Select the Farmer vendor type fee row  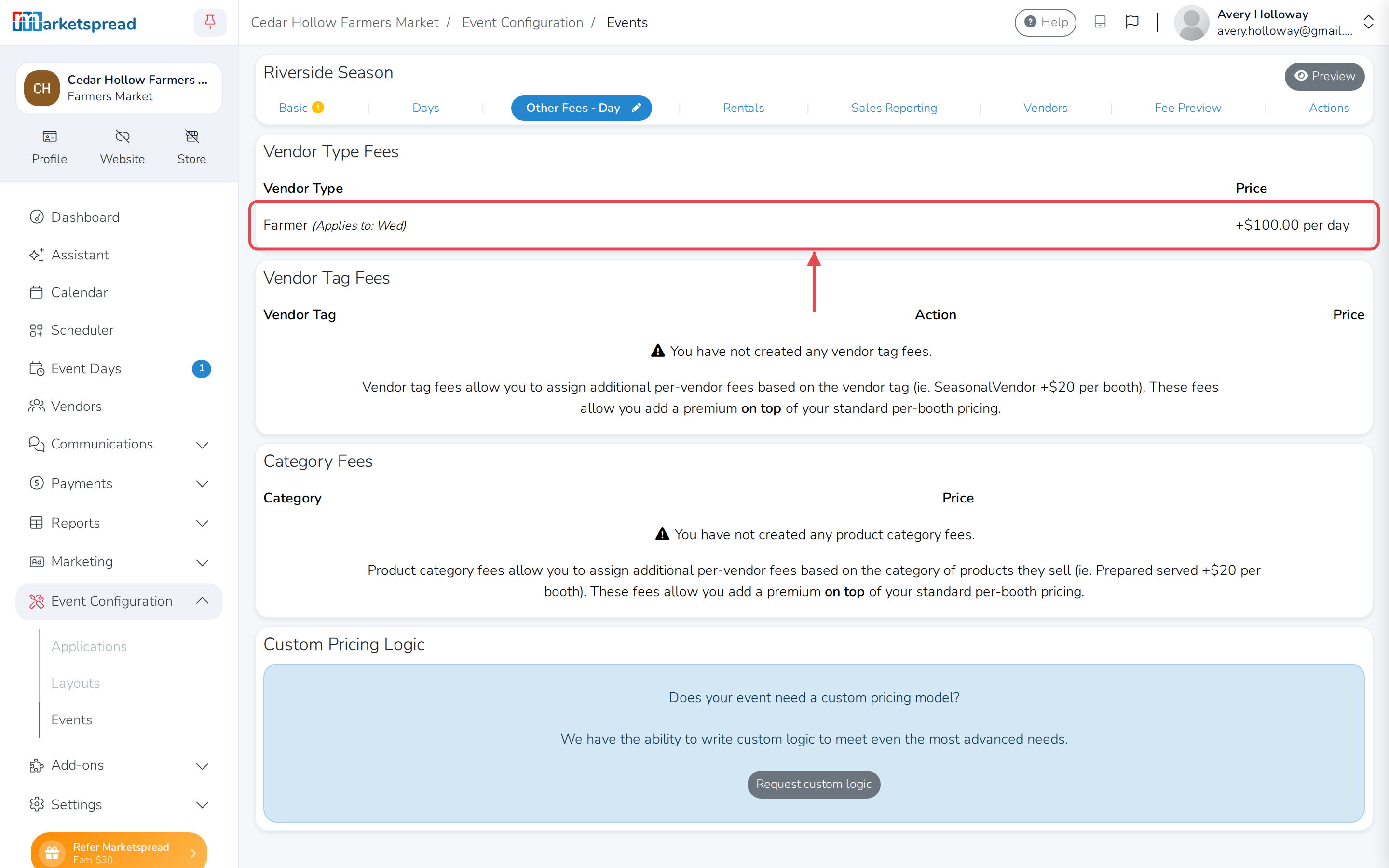[813, 225]
